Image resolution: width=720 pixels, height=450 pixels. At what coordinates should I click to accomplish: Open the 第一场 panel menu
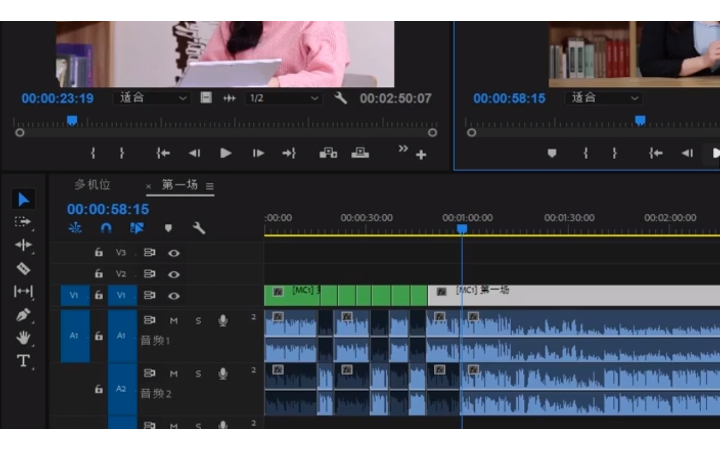[x=210, y=186]
